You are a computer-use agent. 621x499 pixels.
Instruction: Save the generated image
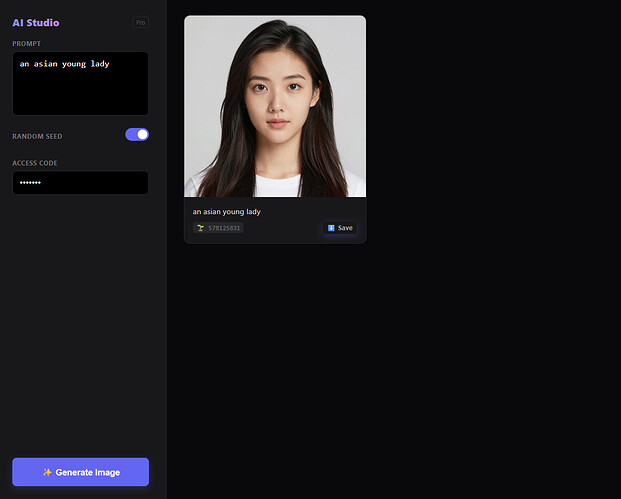(340, 228)
